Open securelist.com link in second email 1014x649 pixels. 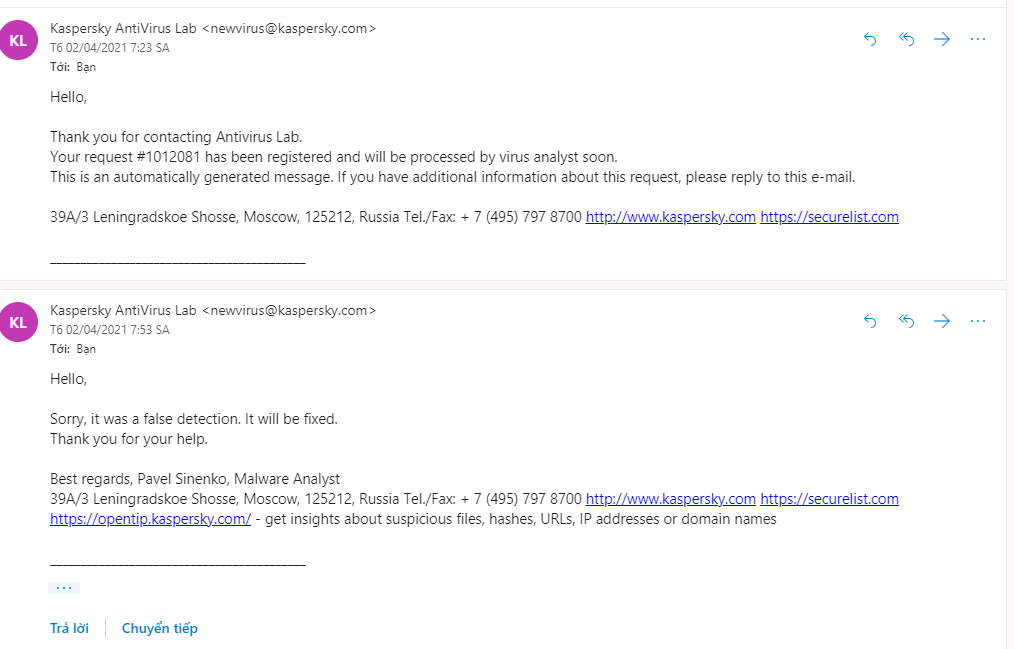829,499
